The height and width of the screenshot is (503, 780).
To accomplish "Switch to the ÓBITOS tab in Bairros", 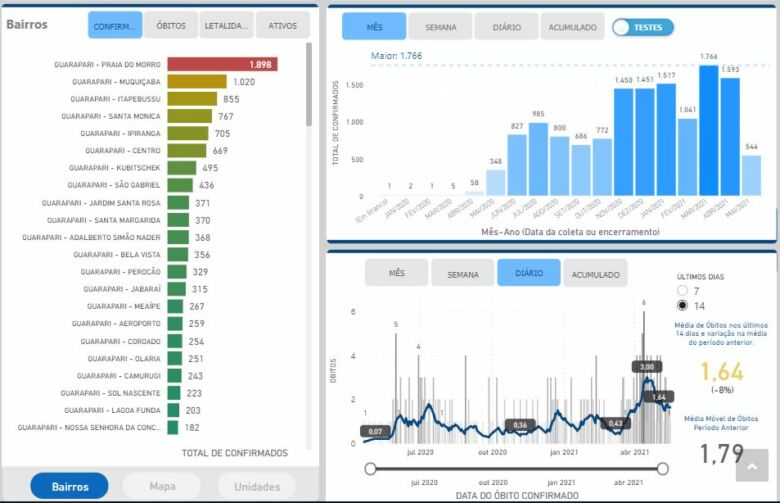I will [171, 25].
